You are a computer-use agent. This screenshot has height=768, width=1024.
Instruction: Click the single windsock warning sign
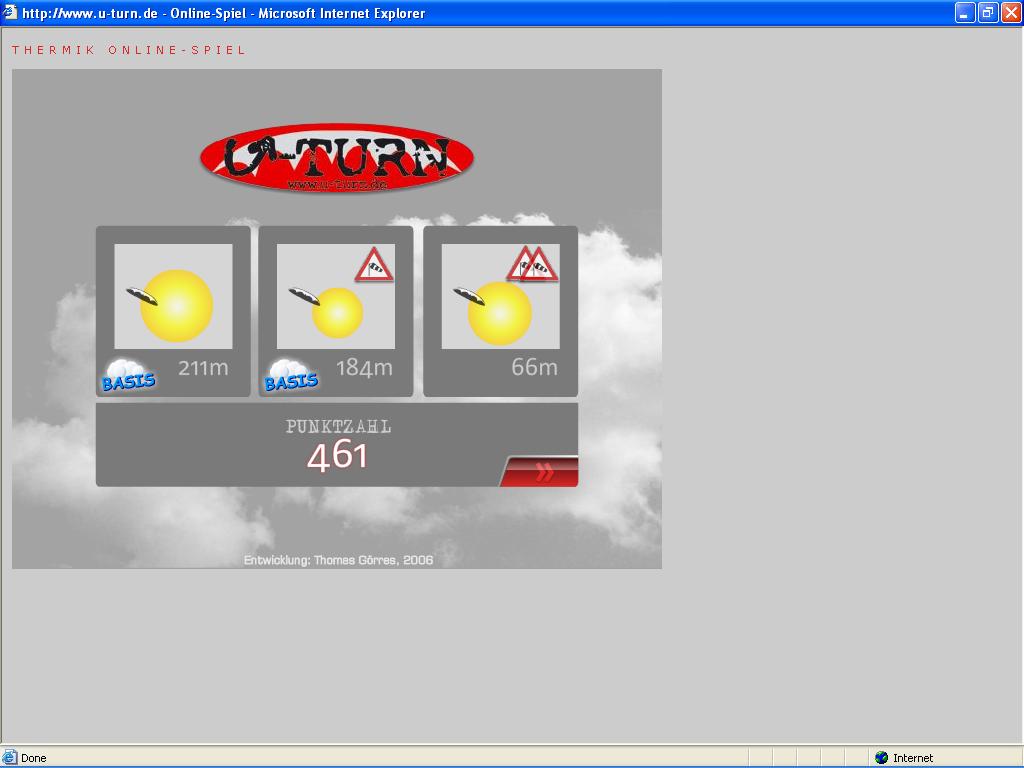(374, 264)
